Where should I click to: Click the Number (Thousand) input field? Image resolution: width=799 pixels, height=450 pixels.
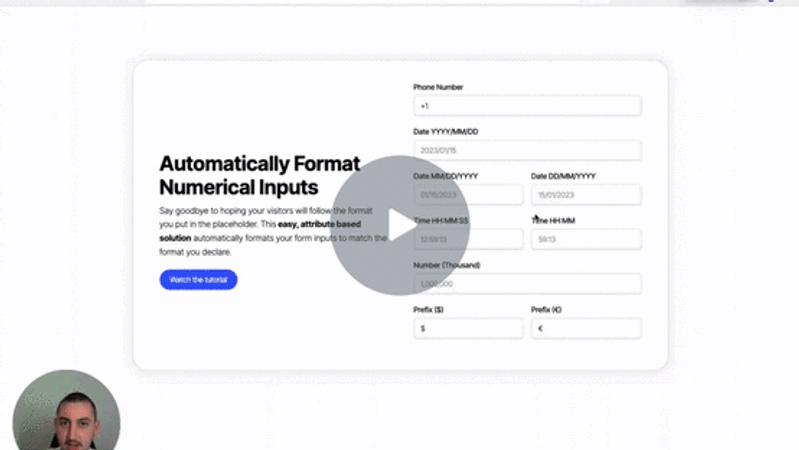click(527, 284)
